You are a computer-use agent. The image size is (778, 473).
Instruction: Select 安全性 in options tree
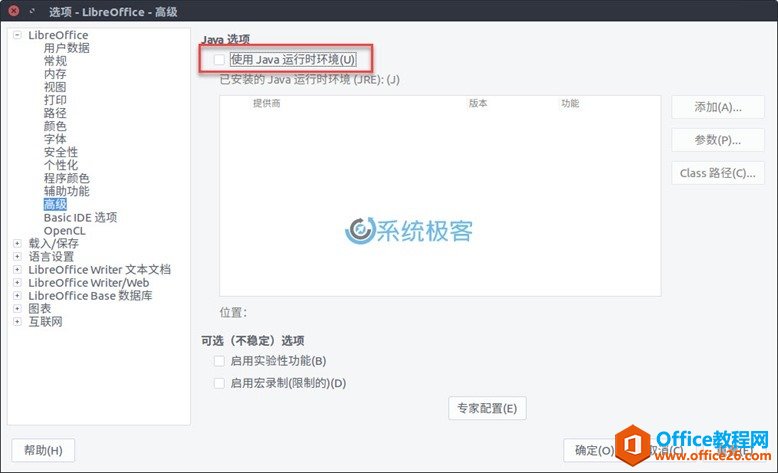point(61,152)
